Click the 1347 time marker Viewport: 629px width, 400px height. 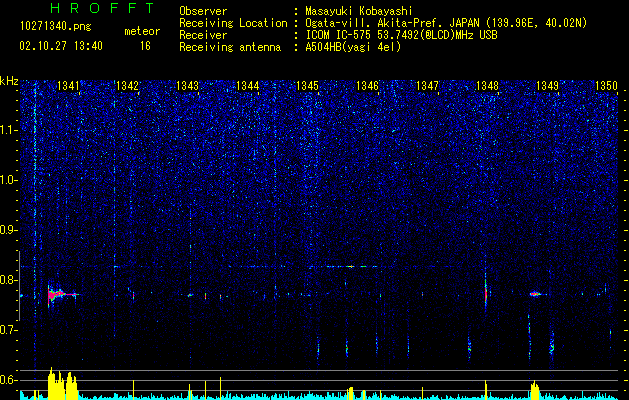[428, 86]
